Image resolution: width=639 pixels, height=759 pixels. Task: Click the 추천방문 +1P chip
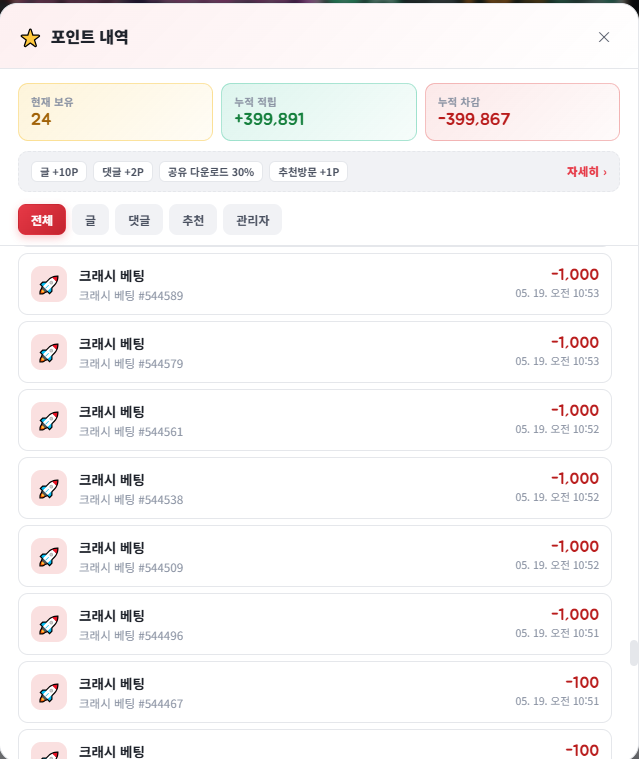tap(308, 172)
